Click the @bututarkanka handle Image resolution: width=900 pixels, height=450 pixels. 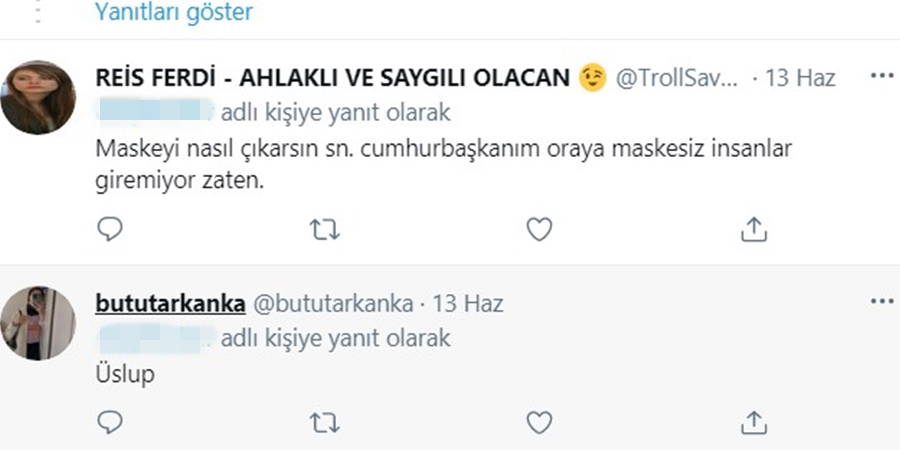point(335,302)
